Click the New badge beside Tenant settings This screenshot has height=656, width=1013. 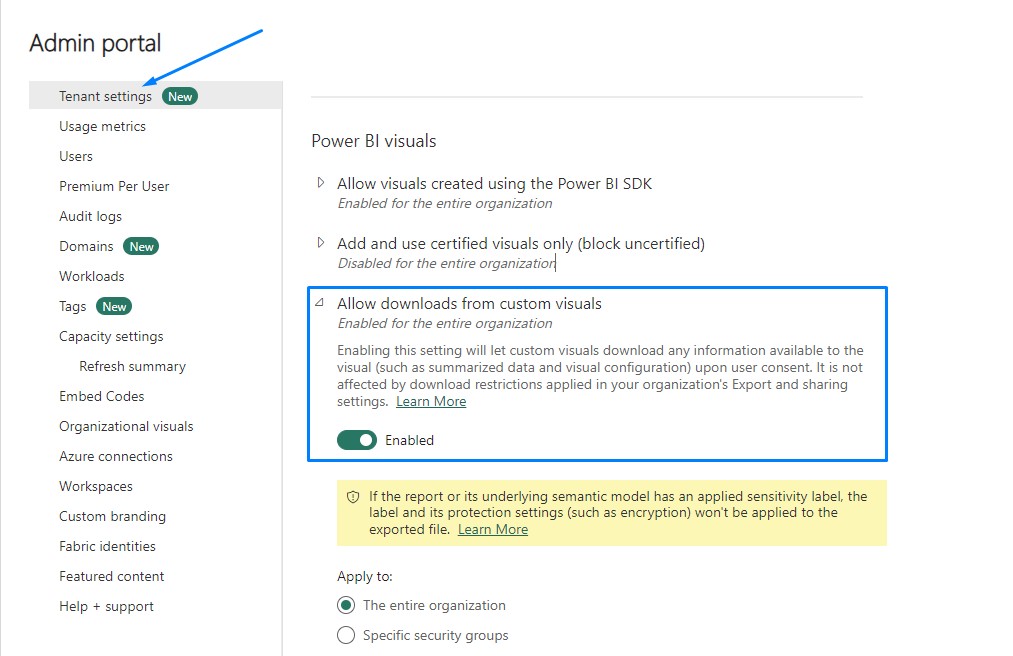180,97
